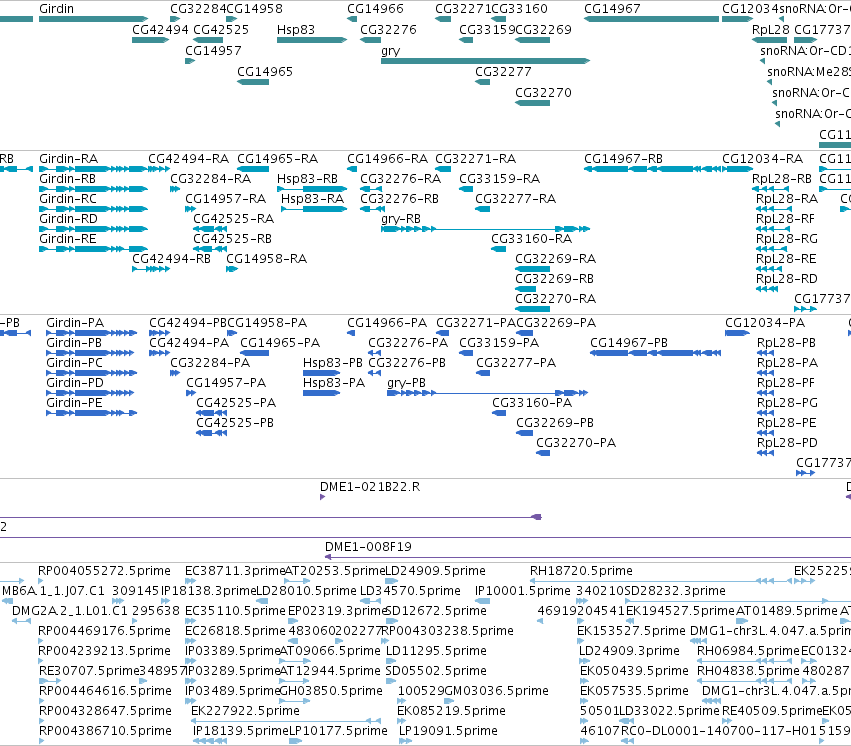Viewport: 851px width, 746px height.
Task: Click CG33160-RA transcript label
Action: pyautogui.click(x=531, y=239)
